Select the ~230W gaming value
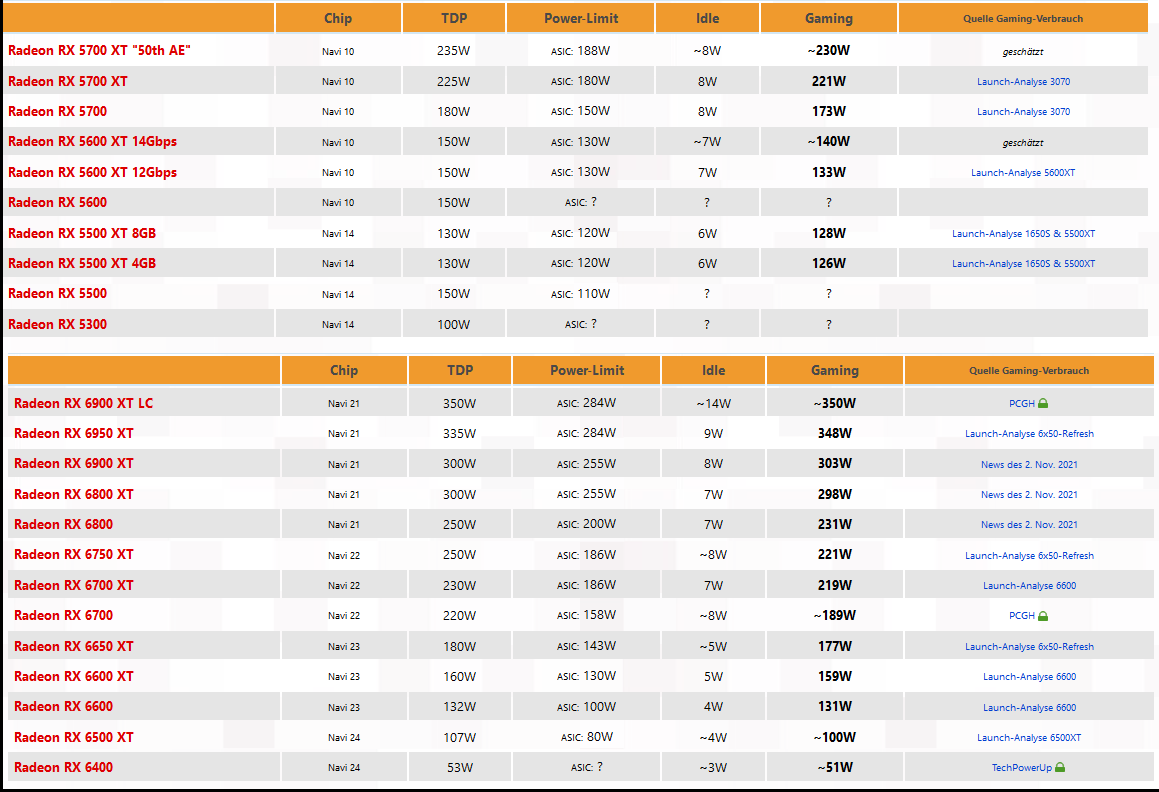 [x=829, y=51]
